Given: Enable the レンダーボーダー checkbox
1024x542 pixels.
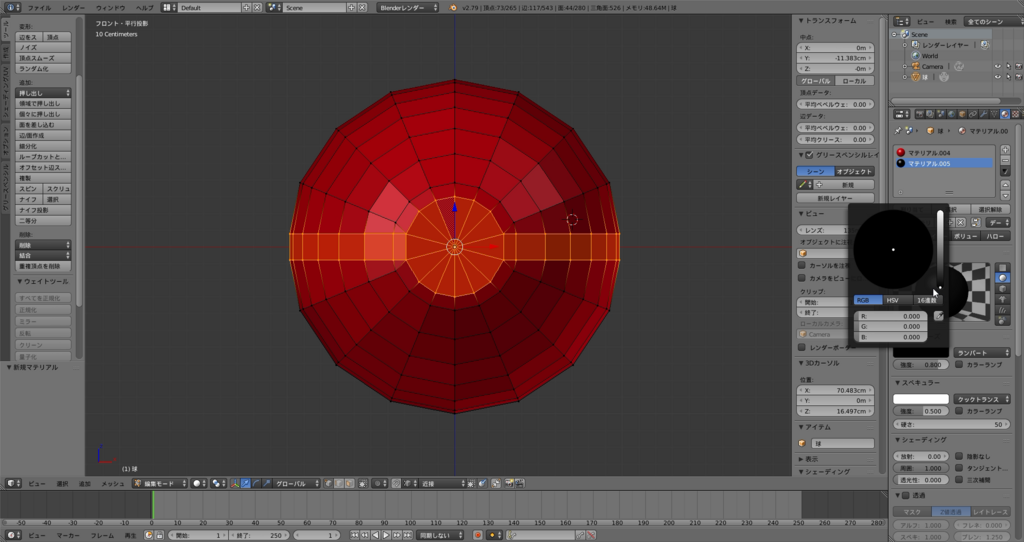Looking at the screenshot, I should pos(802,347).
